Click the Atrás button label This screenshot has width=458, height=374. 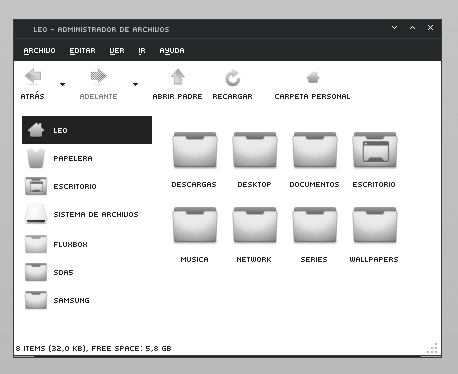(32, 96)
